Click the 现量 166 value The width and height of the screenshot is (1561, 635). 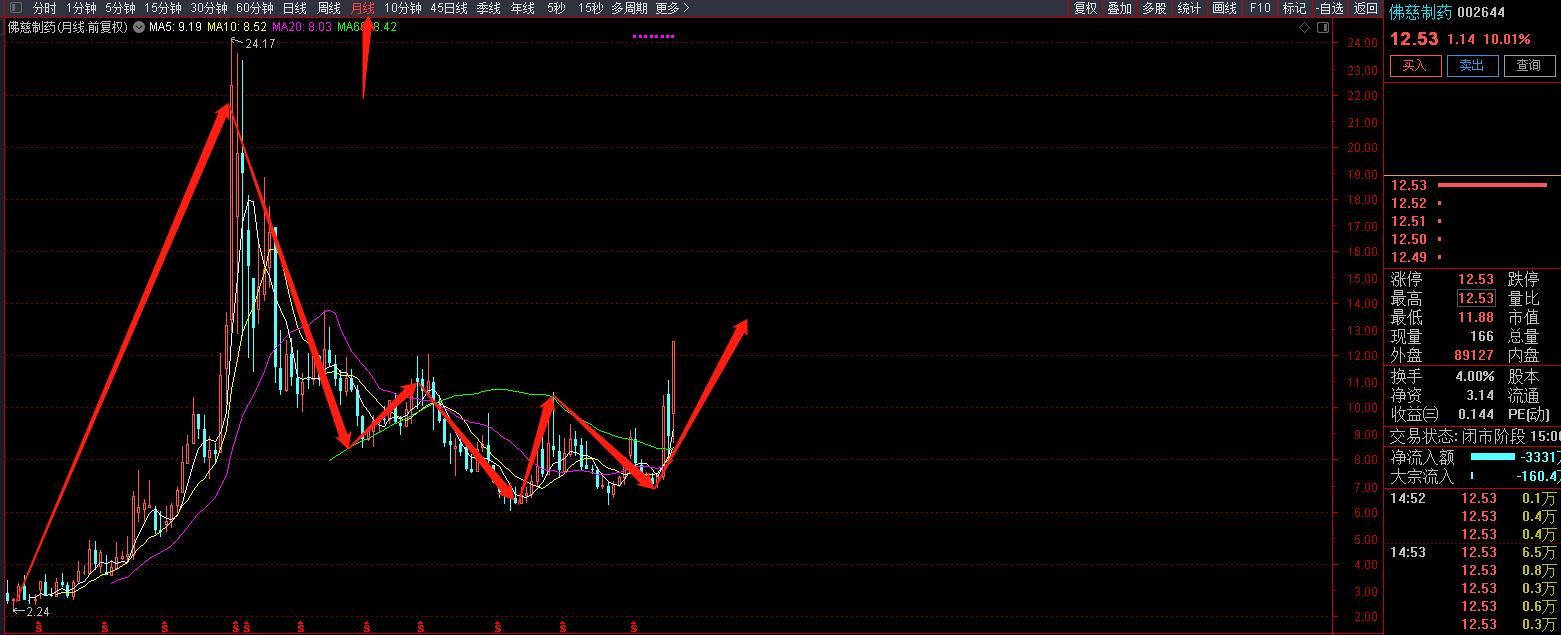1482,336
